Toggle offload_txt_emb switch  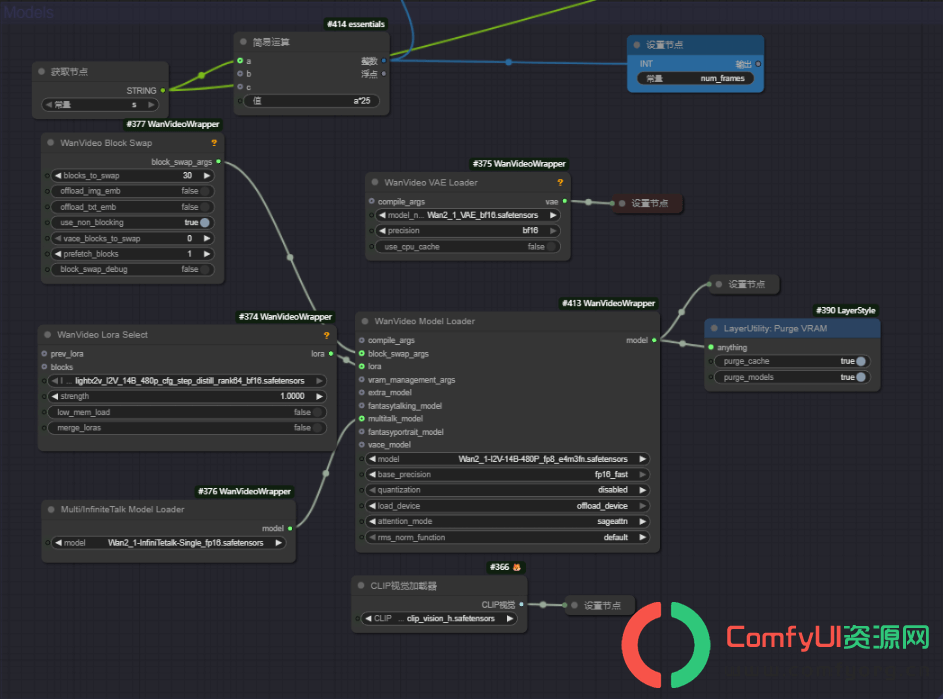click(x=204, y=207)
